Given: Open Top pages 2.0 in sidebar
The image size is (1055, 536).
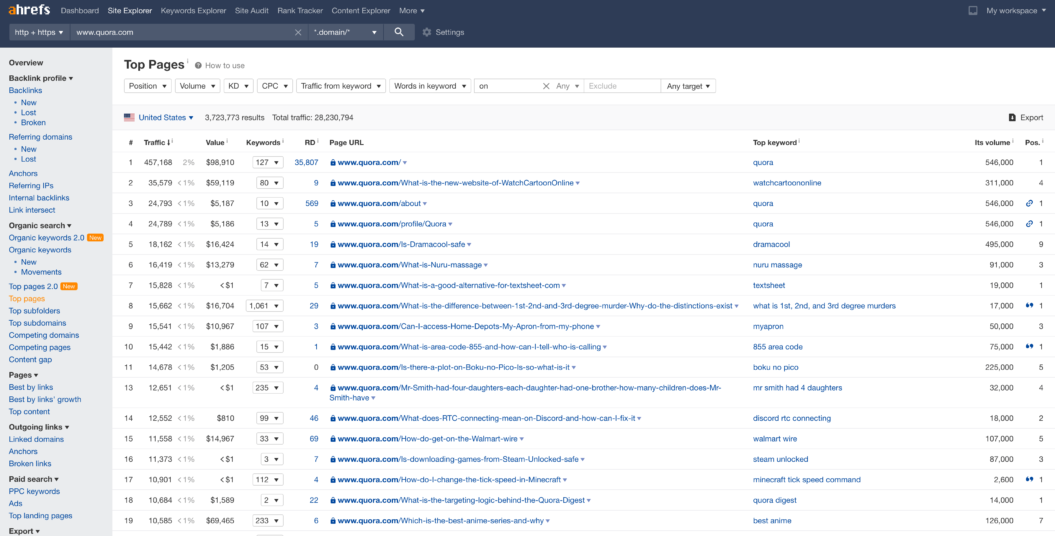Looking at the screenshot, I should (x=33, y=286).
